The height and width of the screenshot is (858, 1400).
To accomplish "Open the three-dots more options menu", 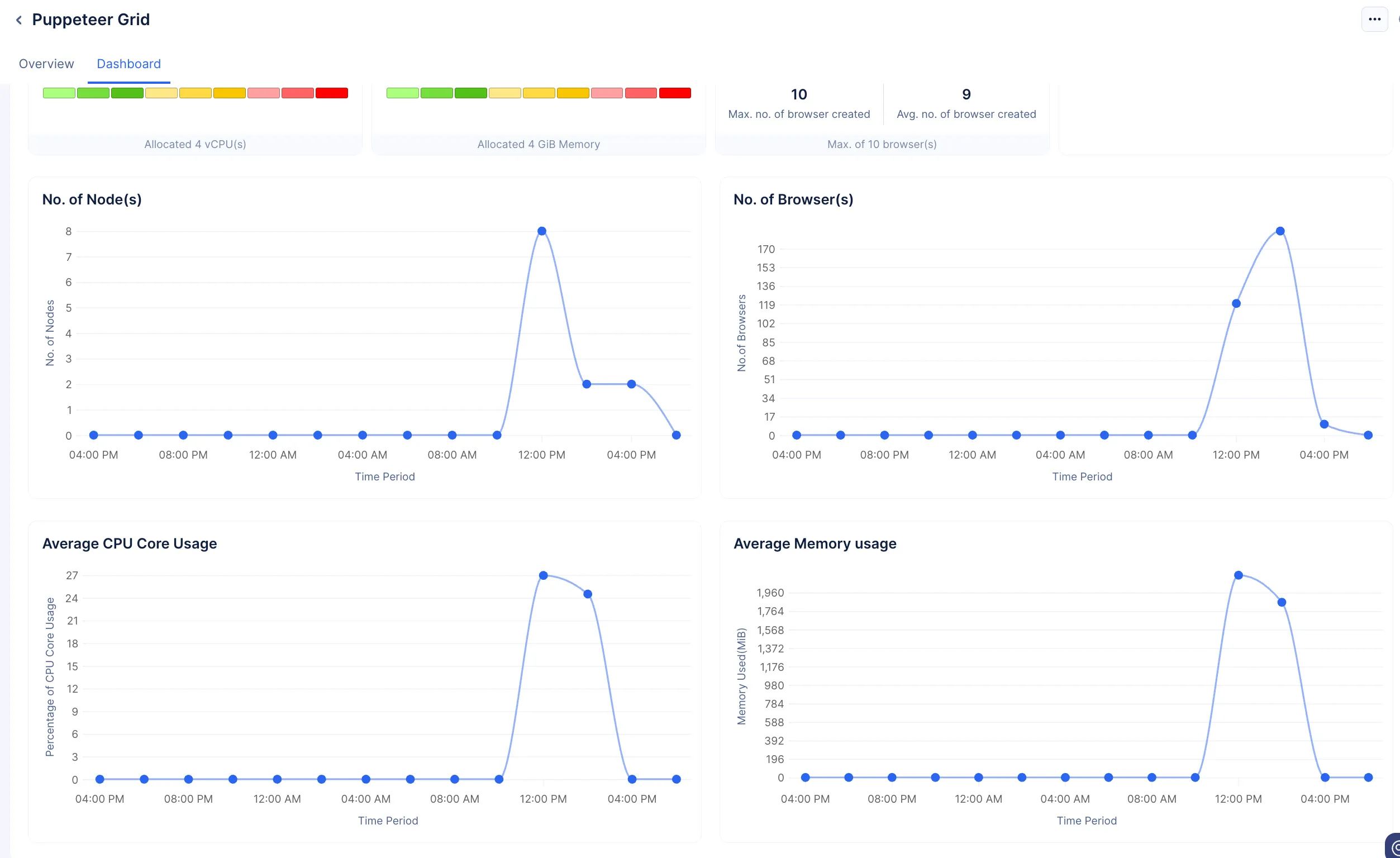I will click(x=1374, y=20).
